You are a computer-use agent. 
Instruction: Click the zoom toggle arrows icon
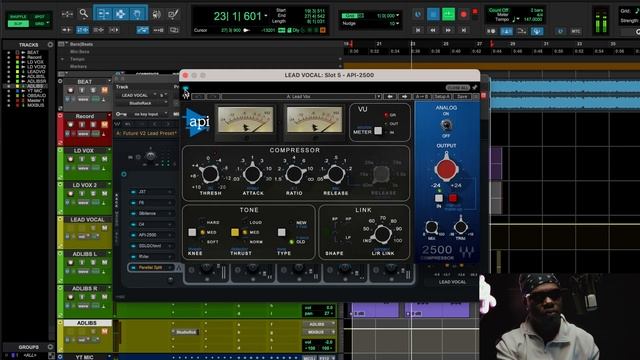(x=67, y=14)
